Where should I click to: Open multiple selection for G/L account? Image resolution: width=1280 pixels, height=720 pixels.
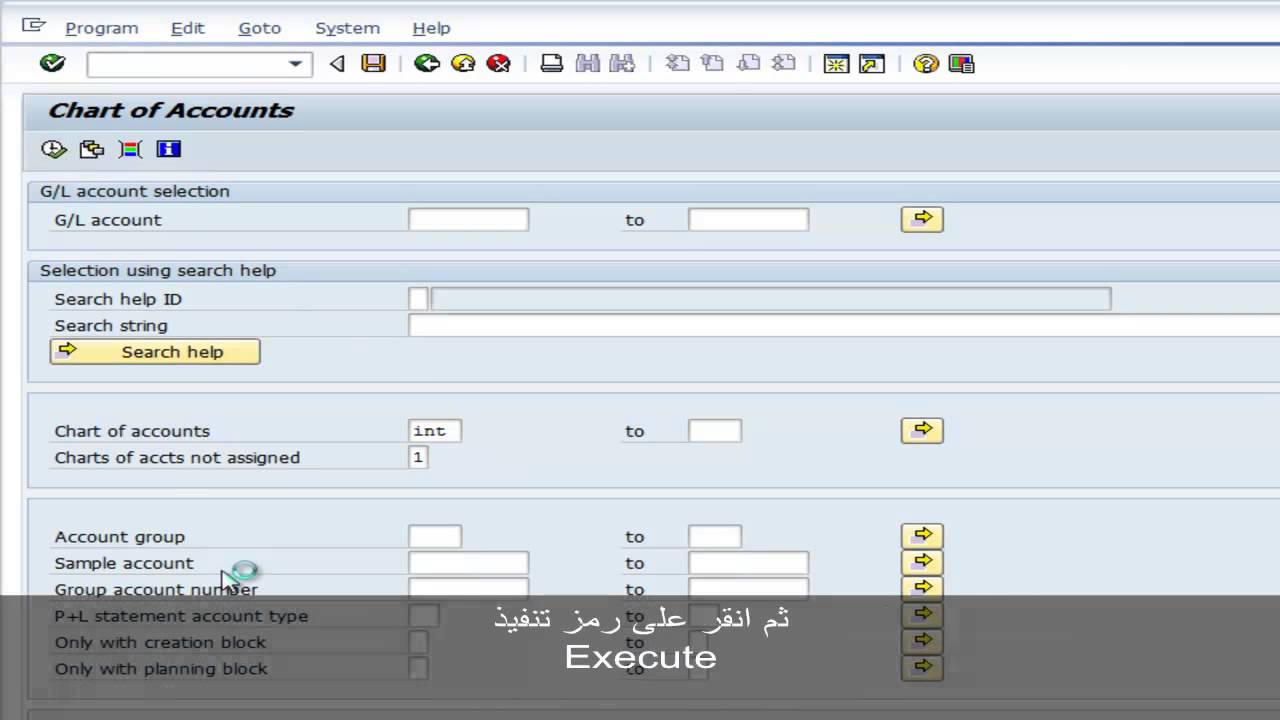tap(922, 218)
